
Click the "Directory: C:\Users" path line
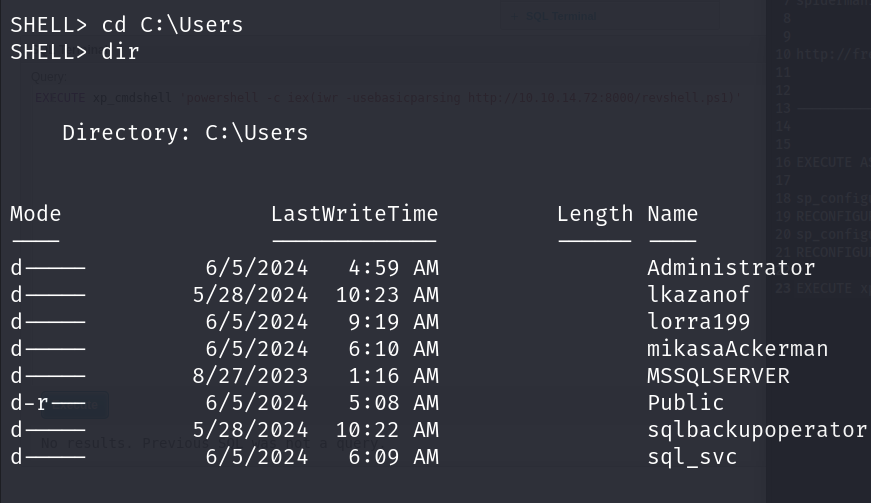(185, 133)
